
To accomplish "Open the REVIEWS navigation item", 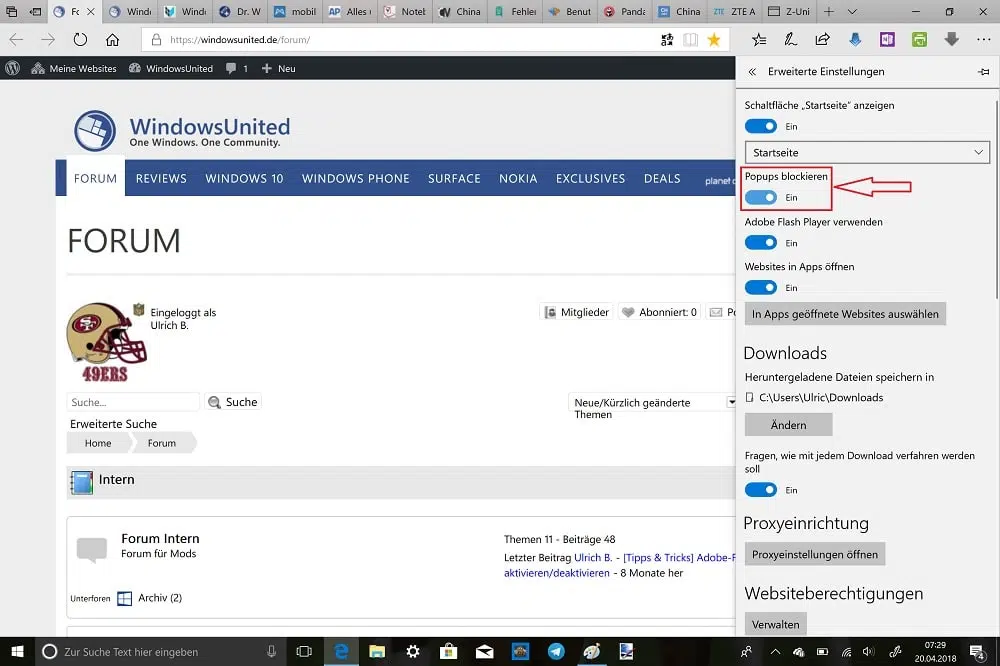I will (161, 179).
